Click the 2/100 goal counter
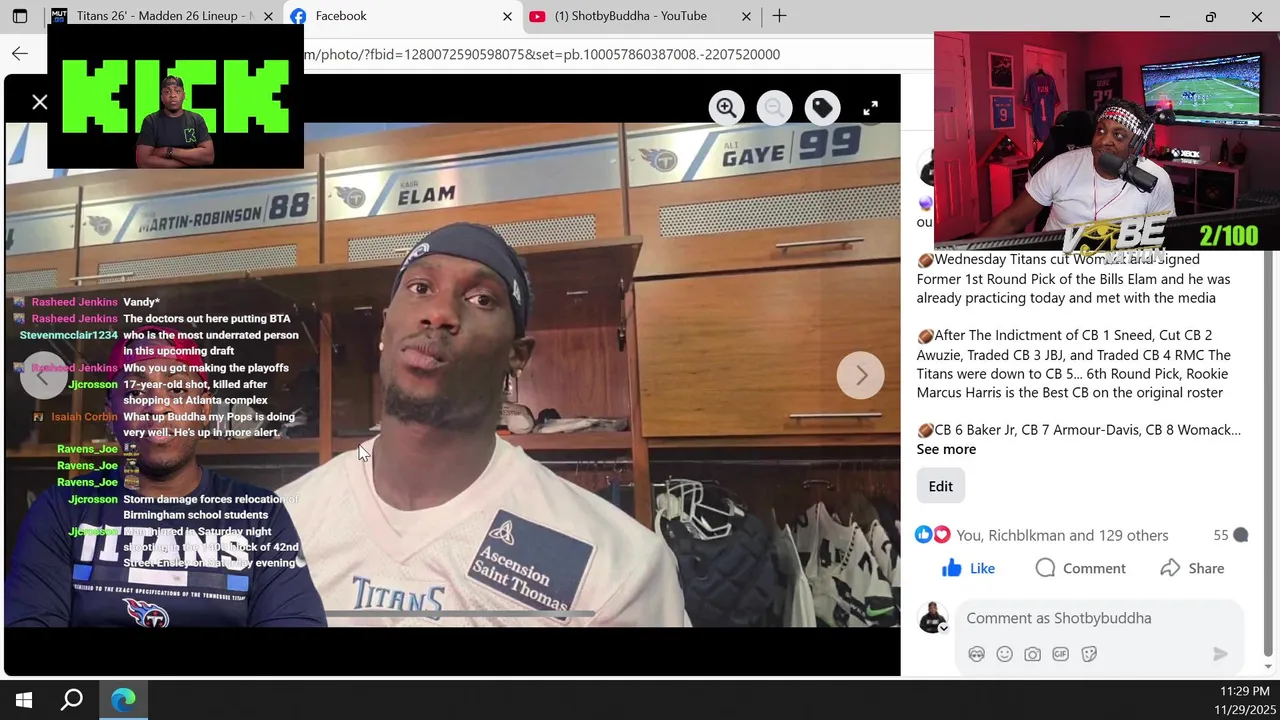Screen dimensions: 1280x720 pyautogui.click(x=1228, y=236)
